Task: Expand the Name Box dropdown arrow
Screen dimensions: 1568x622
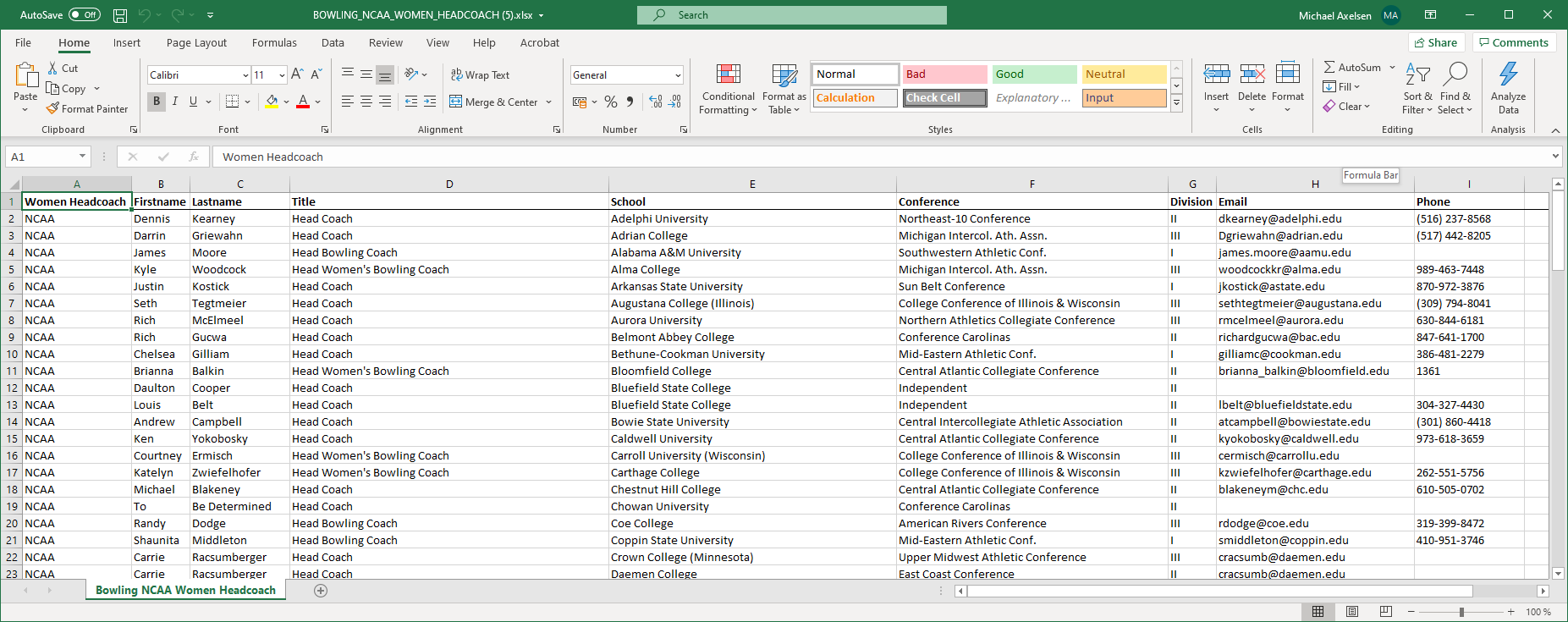Action: click(x=82, y=157)
